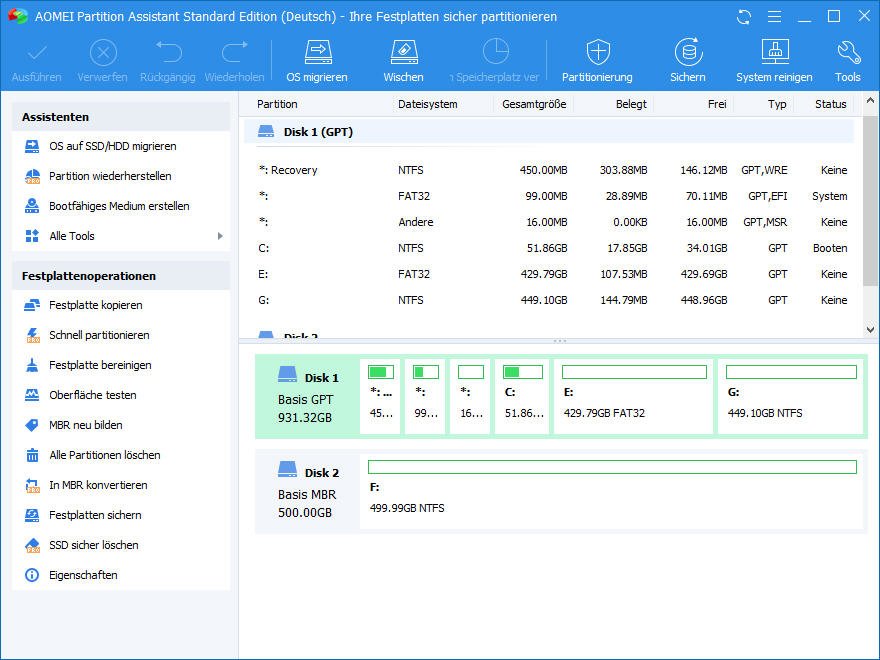Open the Partitionierung shield tool
The height and width of the screenshot is (660, 880).
pos(597,59)
